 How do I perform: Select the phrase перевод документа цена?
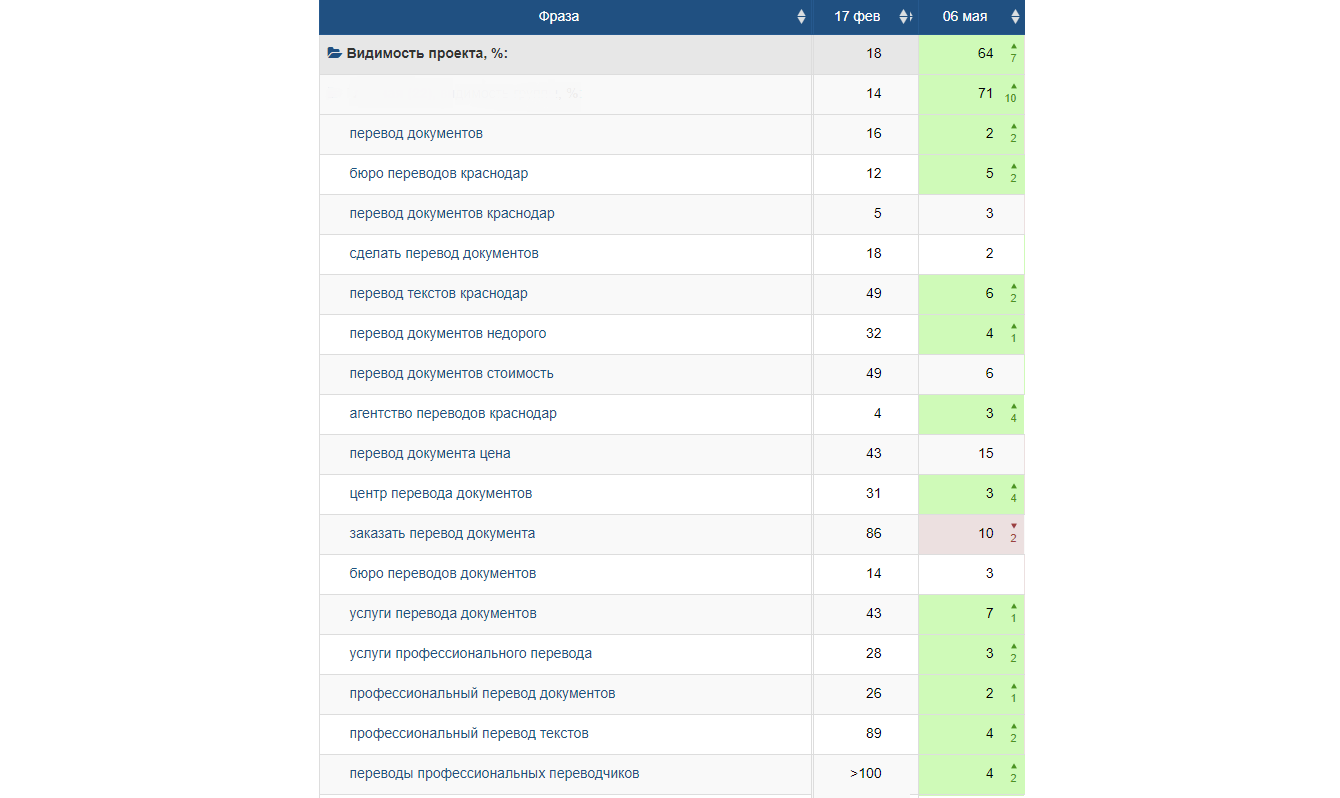pos(430,454)
